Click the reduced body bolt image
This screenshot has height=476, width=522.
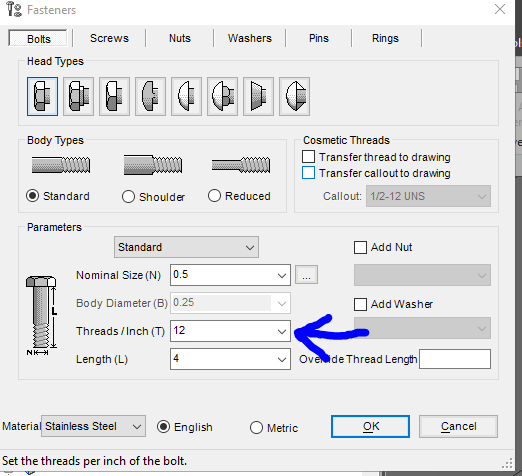(x=241, y=165)
